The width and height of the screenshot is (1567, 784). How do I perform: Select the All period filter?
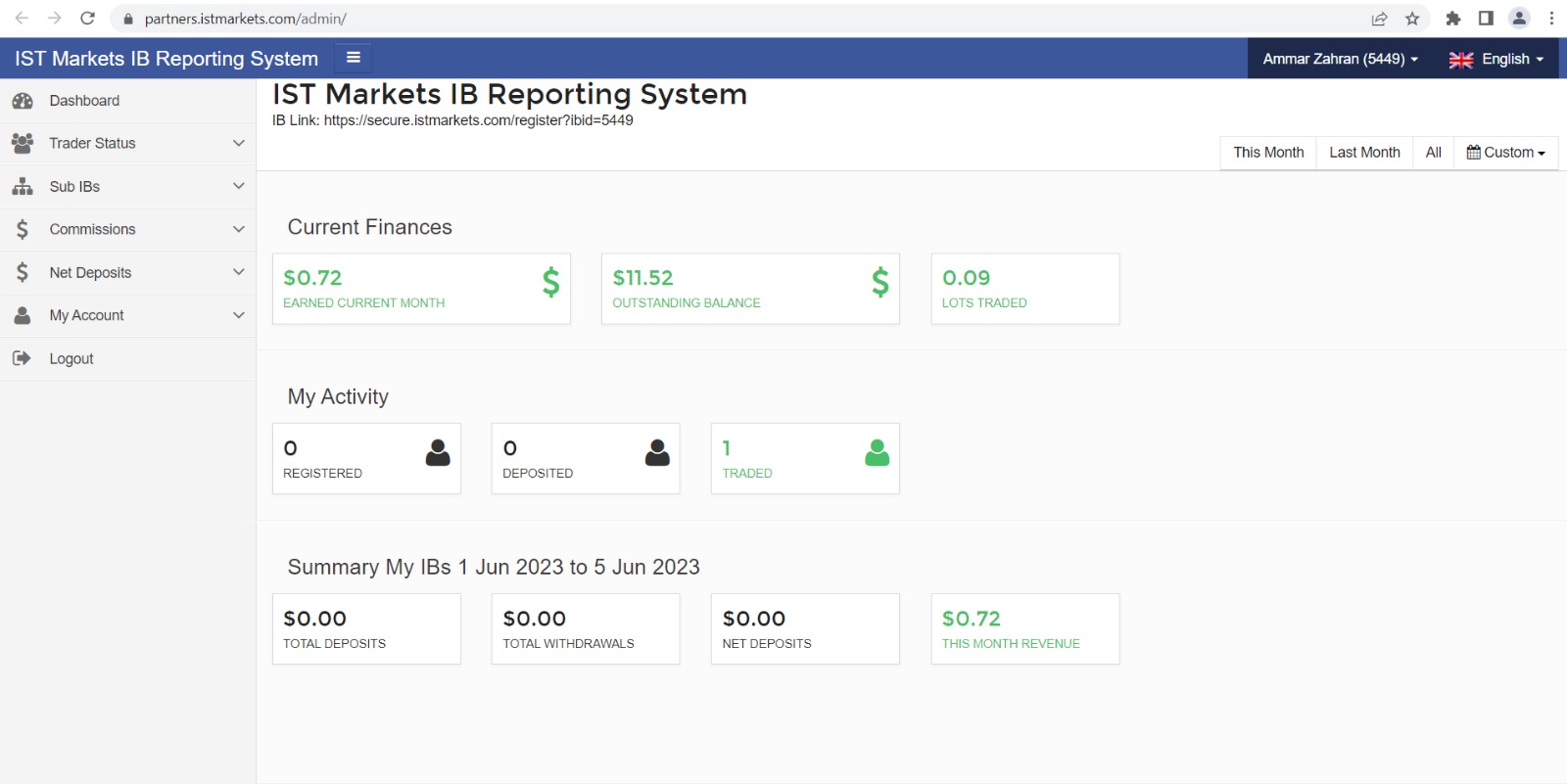coord(1434,153)
